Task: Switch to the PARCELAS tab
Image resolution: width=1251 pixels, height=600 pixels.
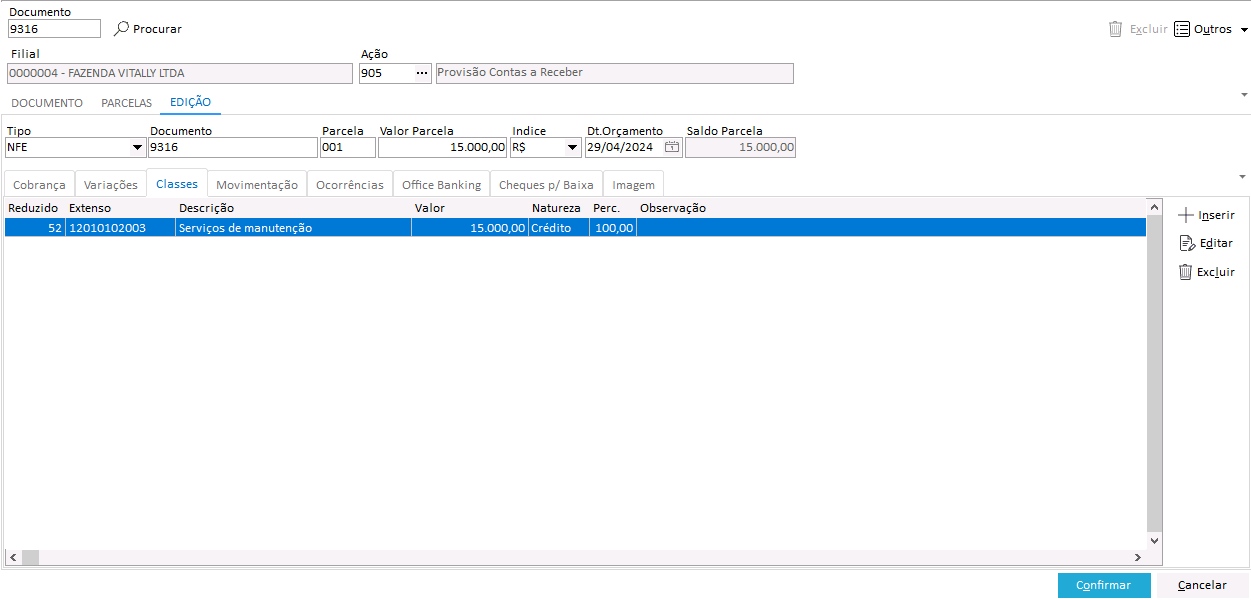Action: (127, 103)
